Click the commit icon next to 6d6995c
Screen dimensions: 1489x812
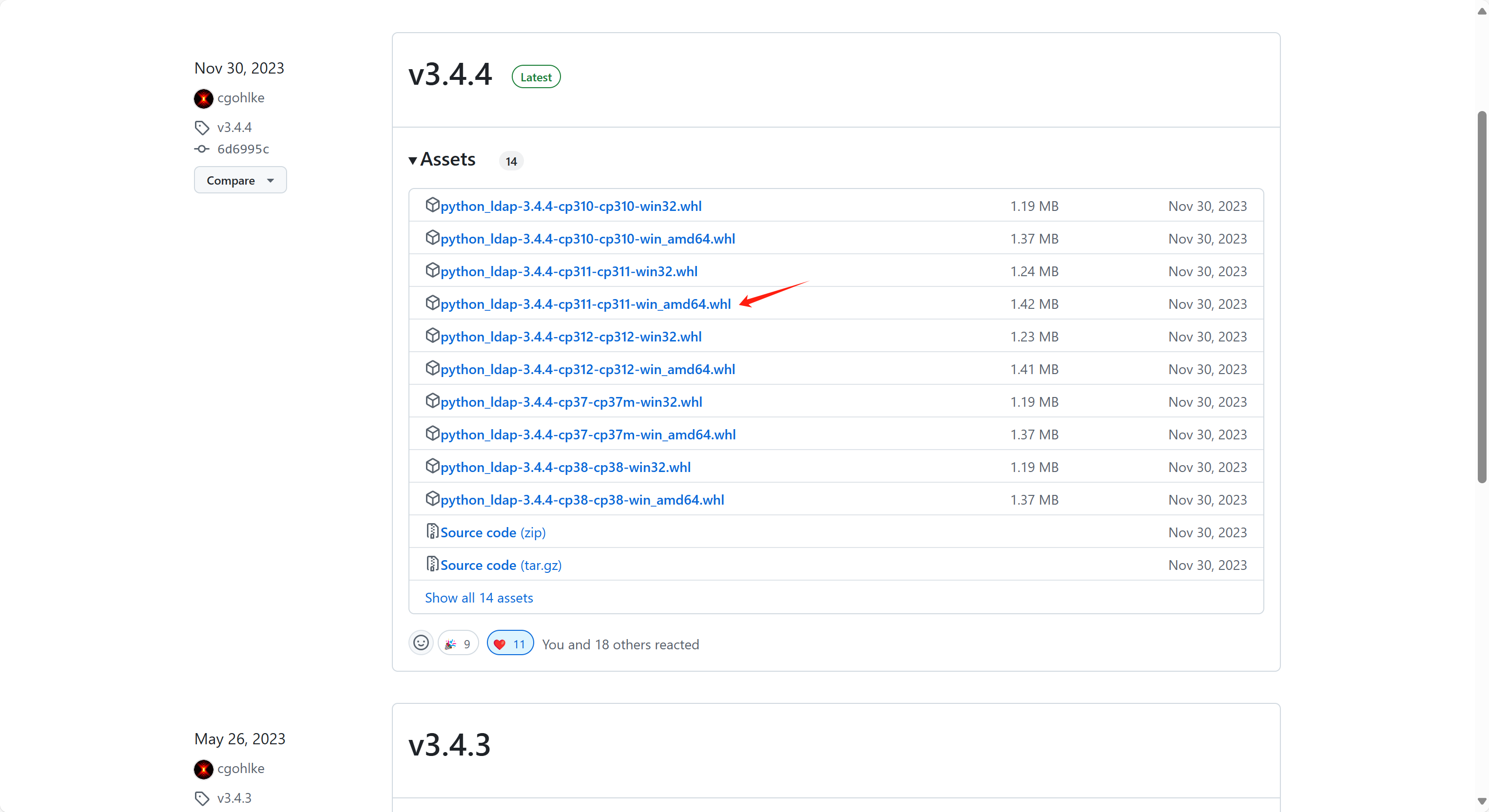pos(202,149)
